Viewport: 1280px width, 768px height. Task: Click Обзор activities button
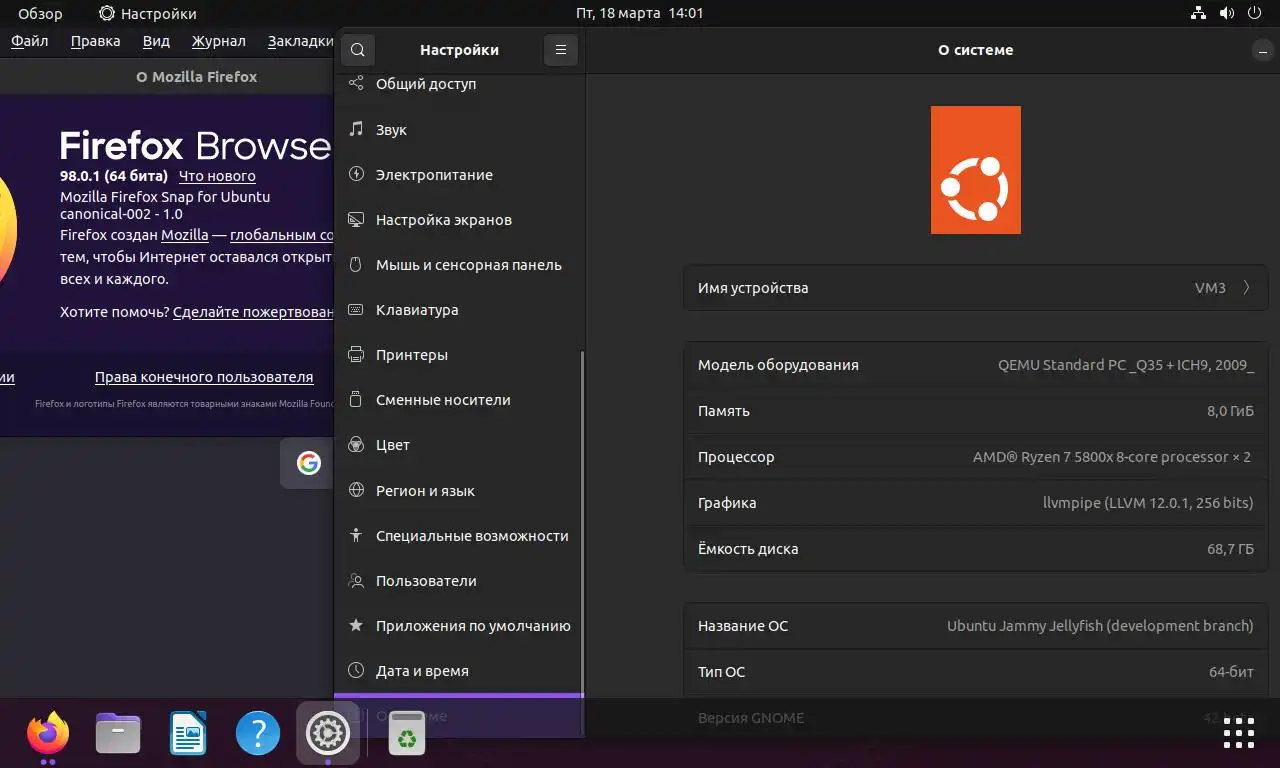[40, 14]
